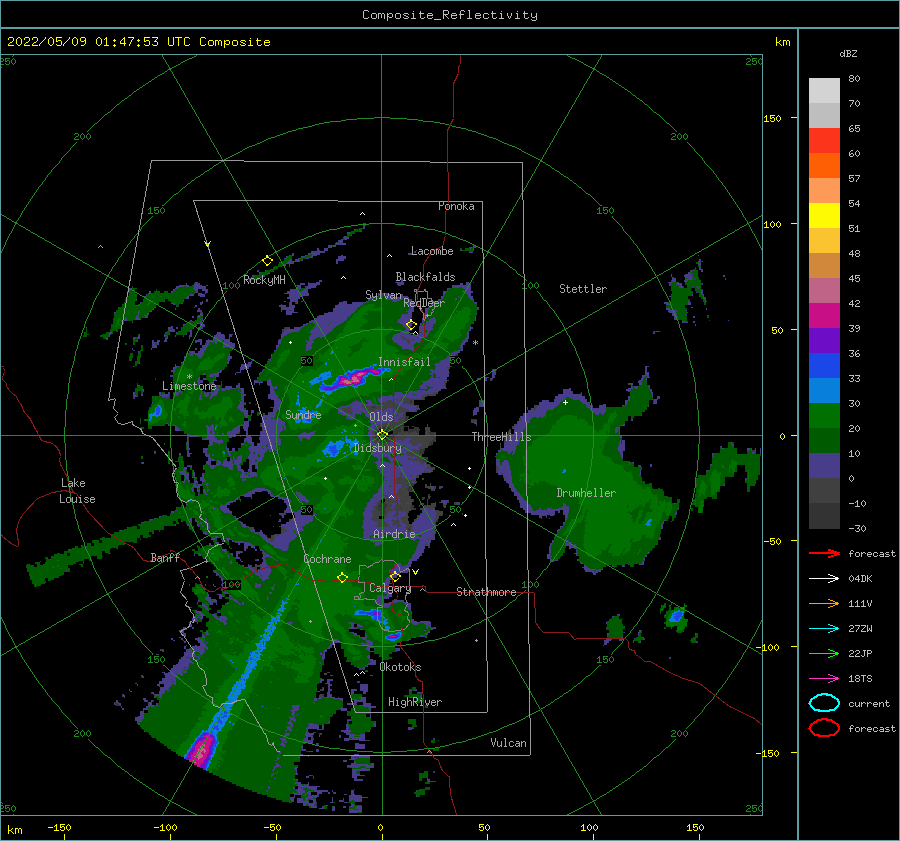Click the asterisk marker near Limestone

click(189, 377)
